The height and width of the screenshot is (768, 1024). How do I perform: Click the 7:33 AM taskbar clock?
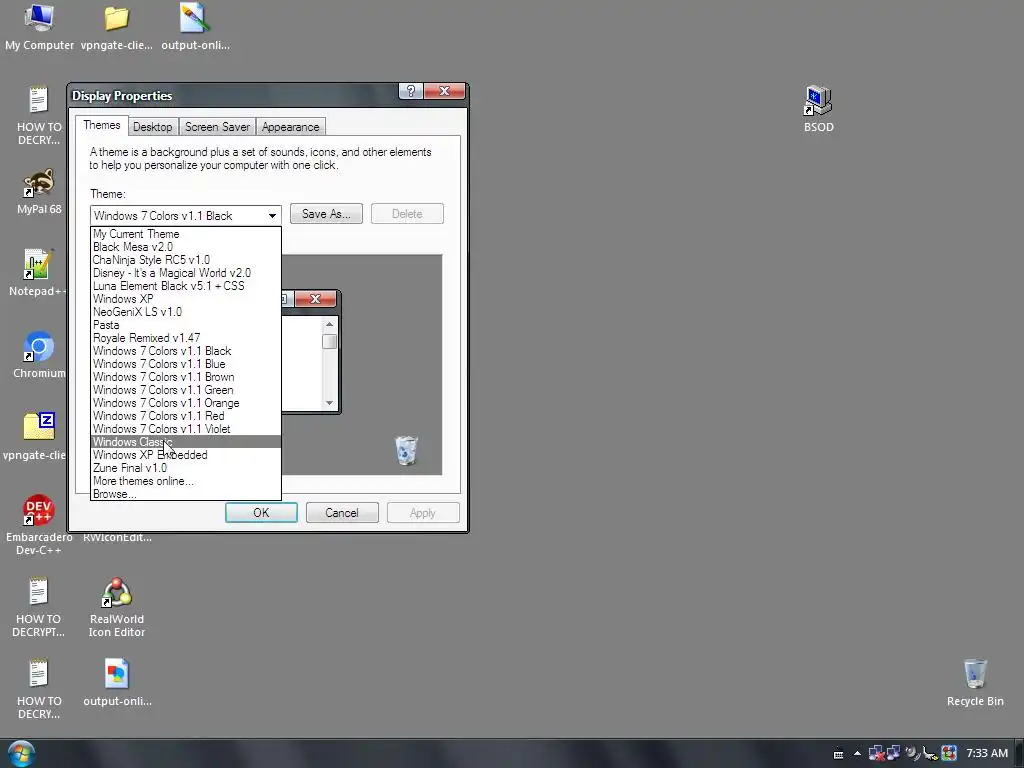pyautogui.click(x=987, y=754)
